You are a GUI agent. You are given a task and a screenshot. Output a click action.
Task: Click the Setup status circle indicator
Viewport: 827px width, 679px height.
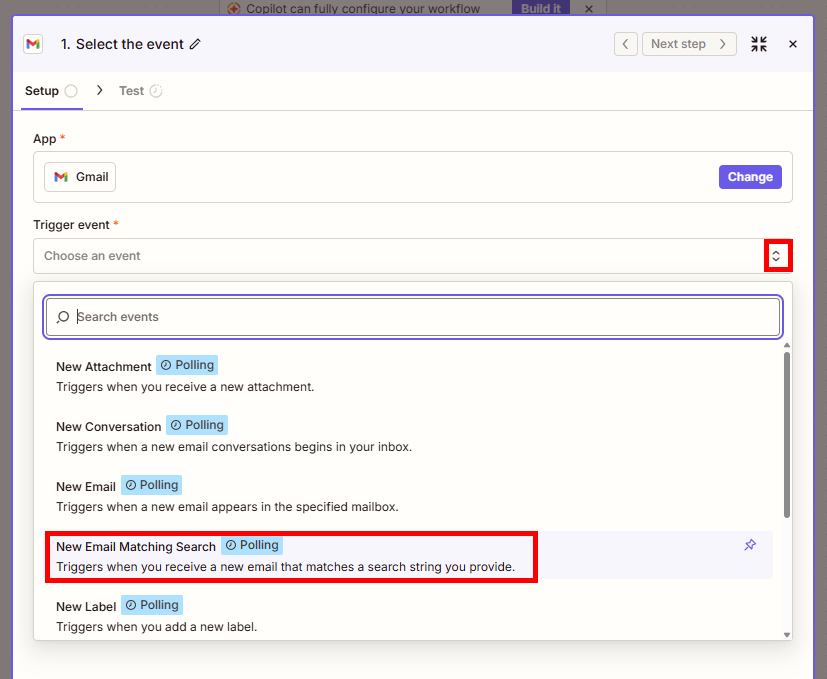[71, 91]
